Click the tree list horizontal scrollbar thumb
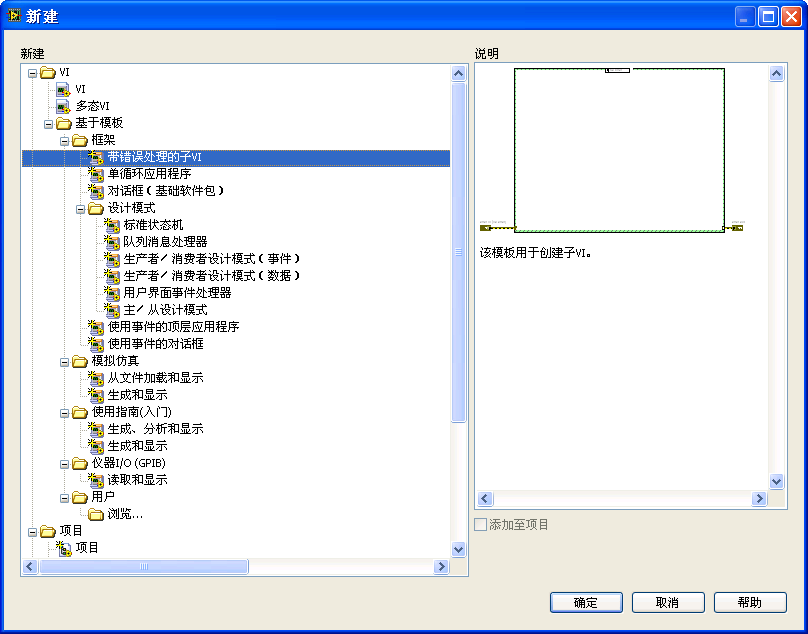 (x=143, y=567)
